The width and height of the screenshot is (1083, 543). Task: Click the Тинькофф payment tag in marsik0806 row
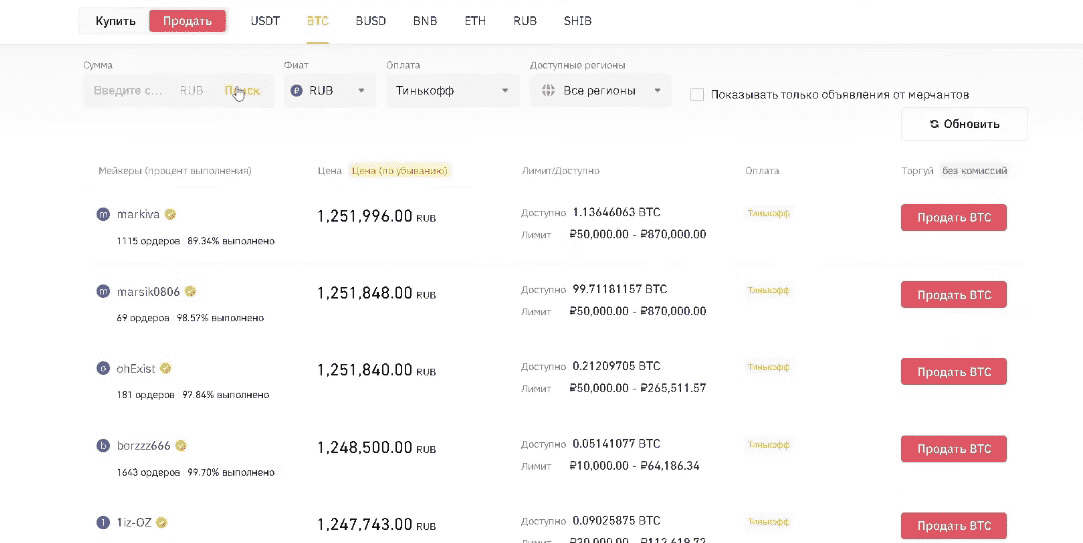coord(768,291)
